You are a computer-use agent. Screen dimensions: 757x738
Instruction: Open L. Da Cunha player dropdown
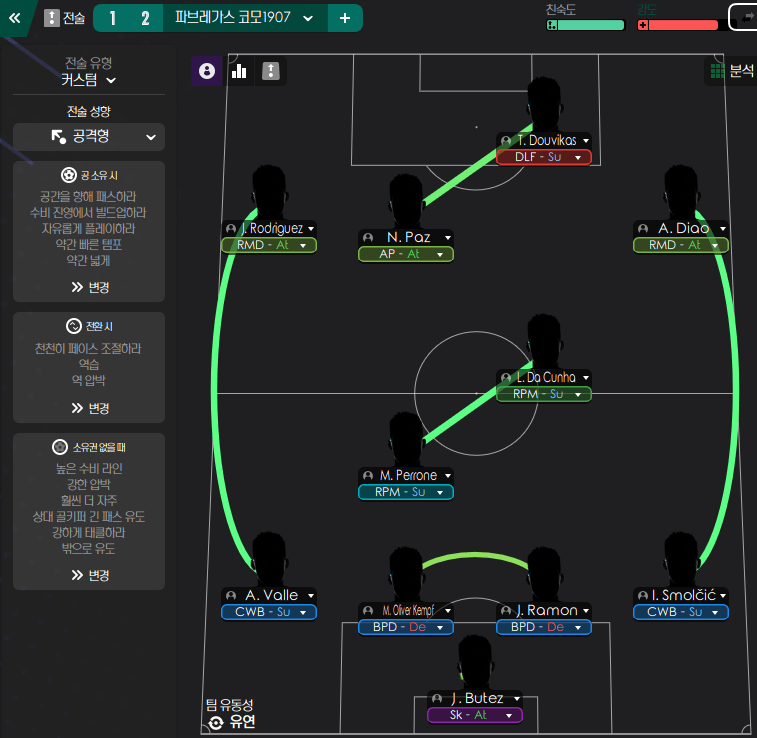tap(586, 377)
